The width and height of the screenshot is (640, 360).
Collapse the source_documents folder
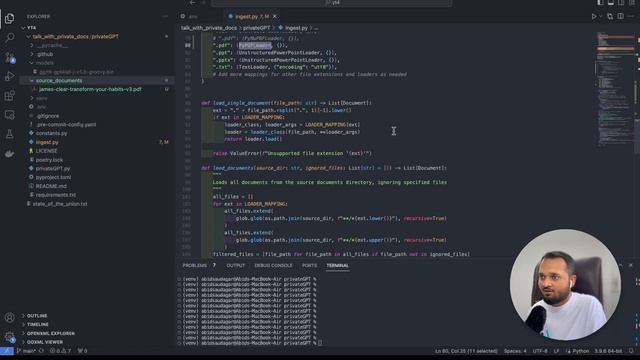coord(59,80)
